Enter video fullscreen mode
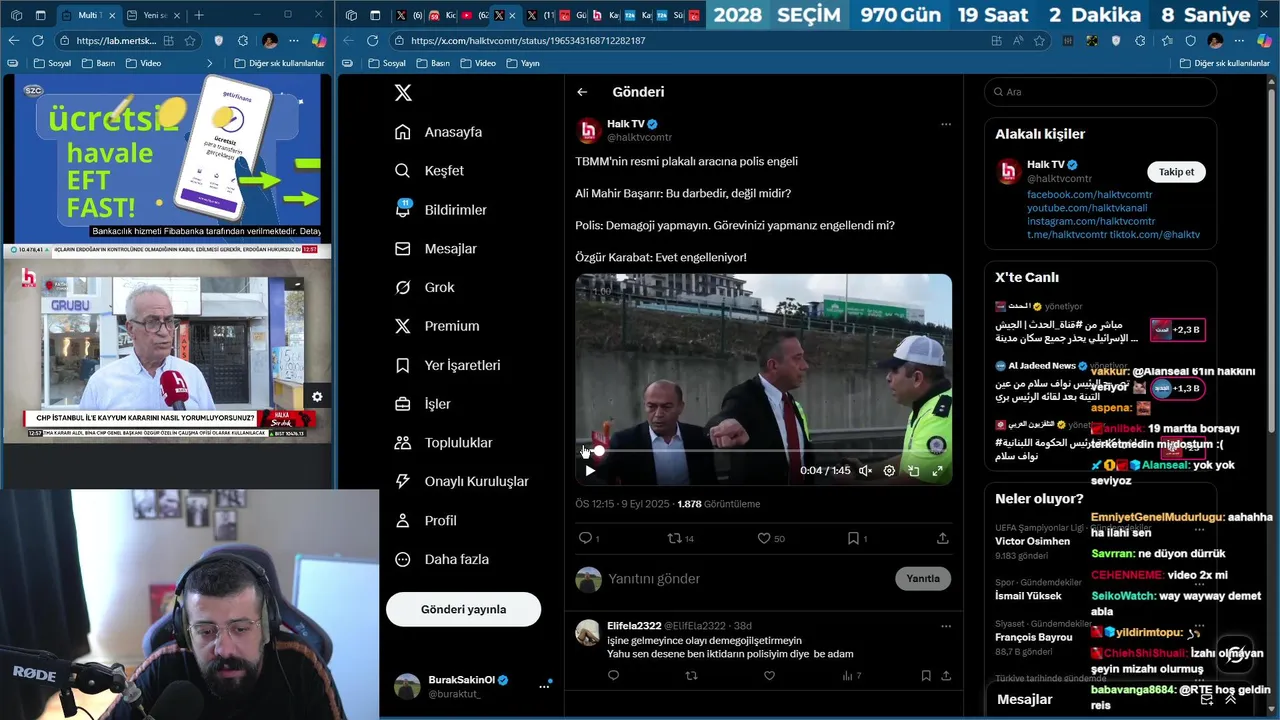 pos(938,471)
